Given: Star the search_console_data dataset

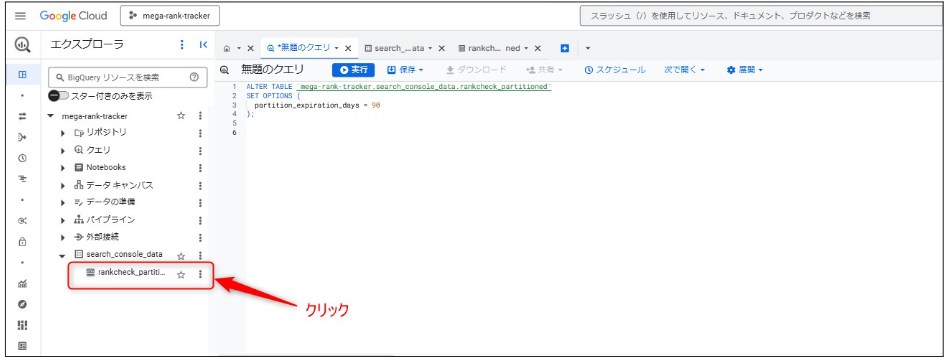Looking at the screenshot, I should tap(181, 256).
